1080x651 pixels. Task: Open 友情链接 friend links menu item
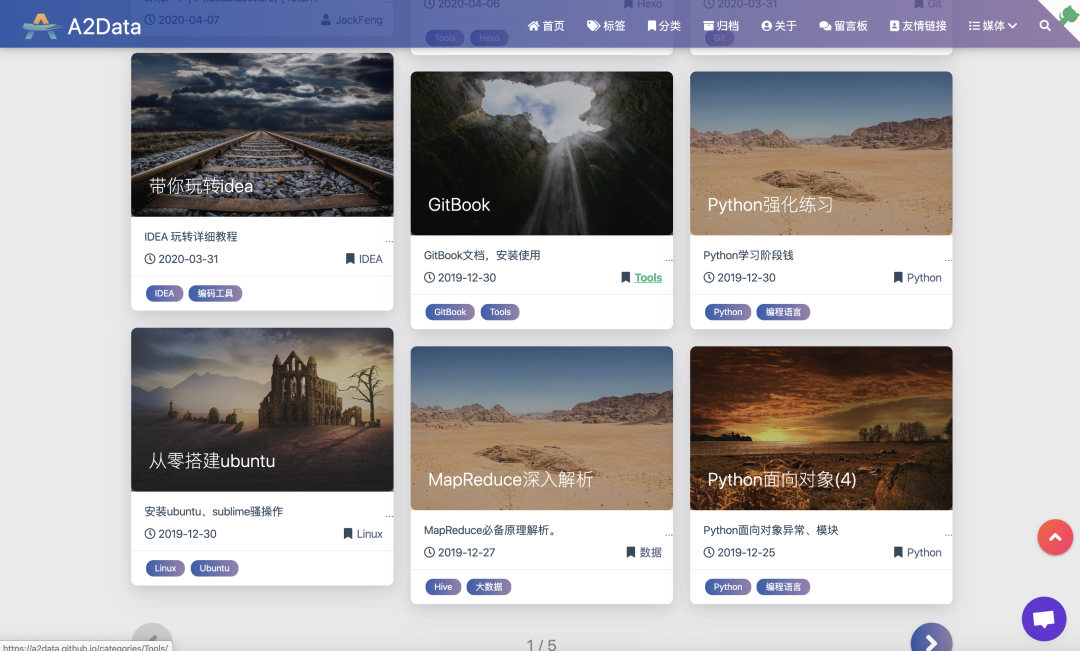pyautogui.click(x=918, y=25)
